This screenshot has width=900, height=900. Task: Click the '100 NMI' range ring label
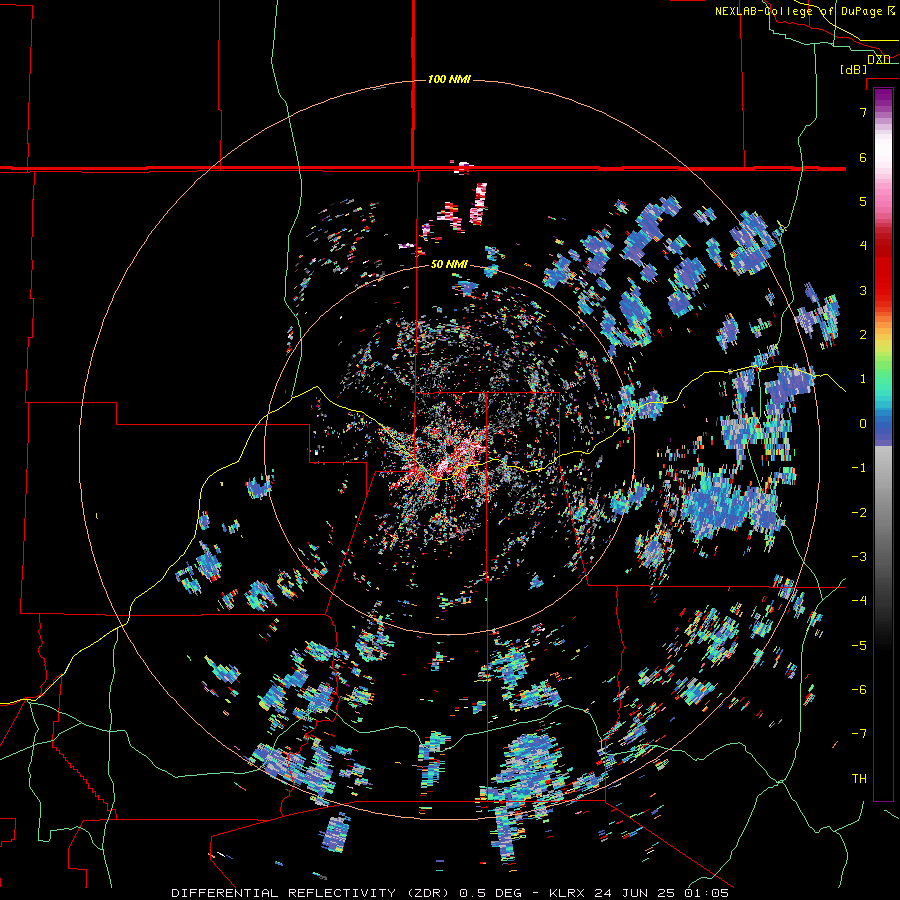tap(449, 79)
